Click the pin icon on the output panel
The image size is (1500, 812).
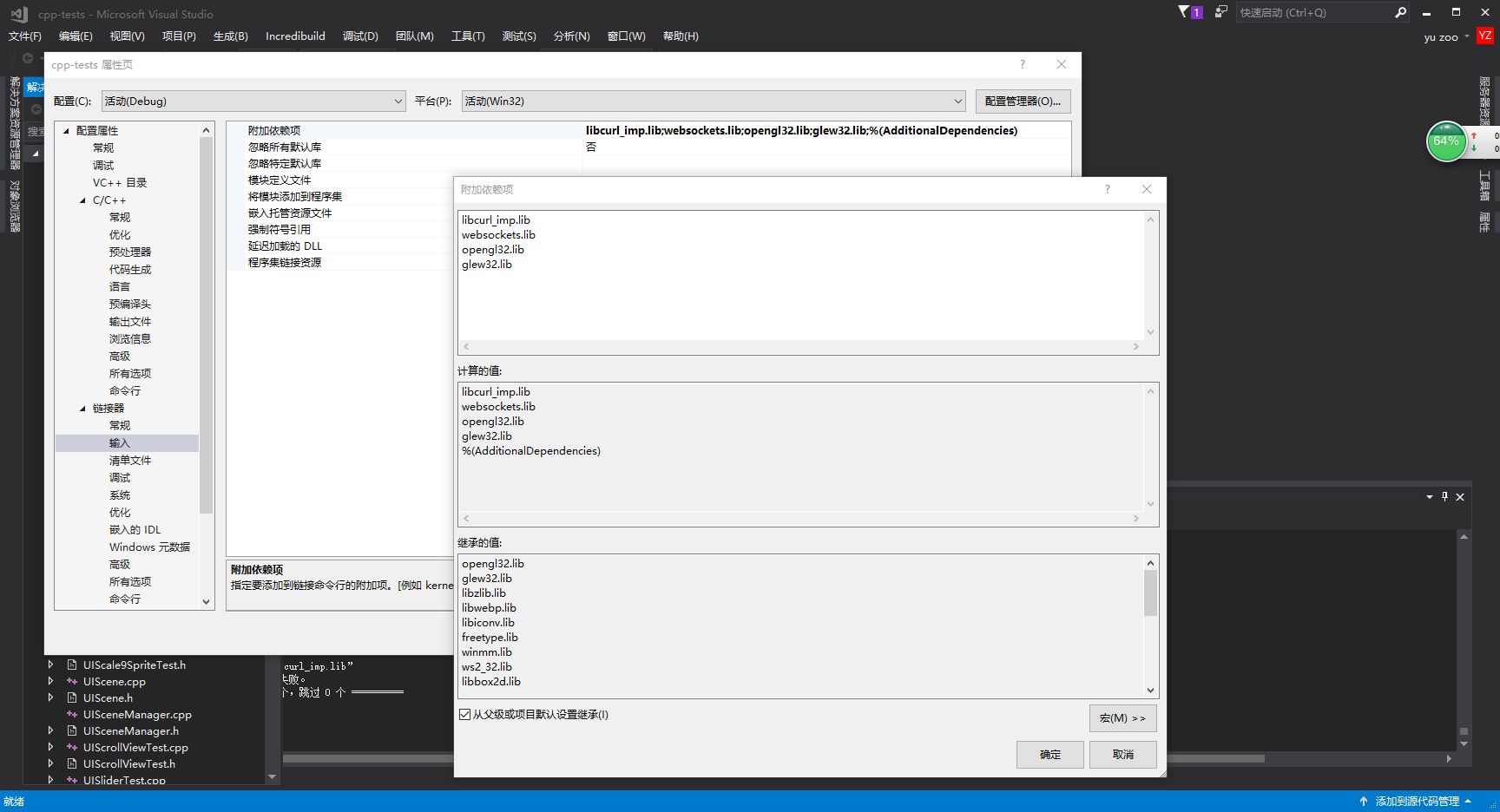(x=1444, y=497)
